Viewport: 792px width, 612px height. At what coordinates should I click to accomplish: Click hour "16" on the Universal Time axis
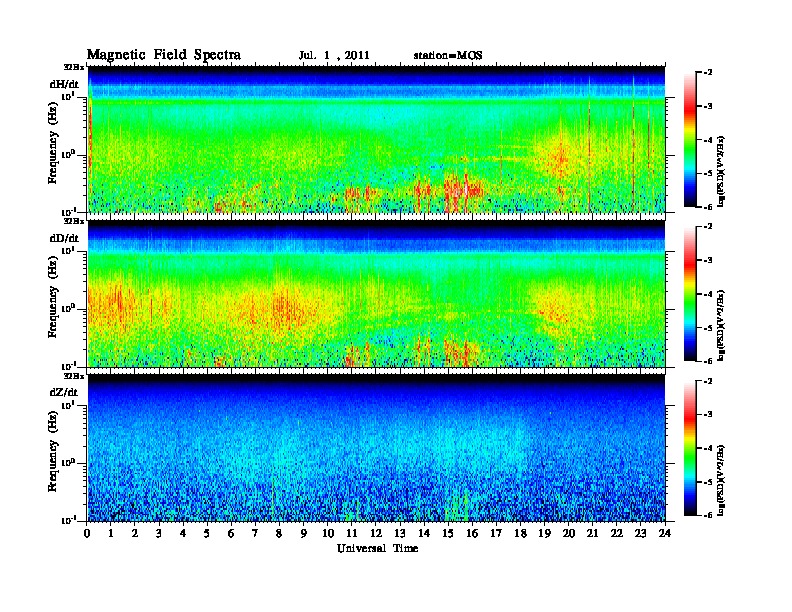[472, 533]
